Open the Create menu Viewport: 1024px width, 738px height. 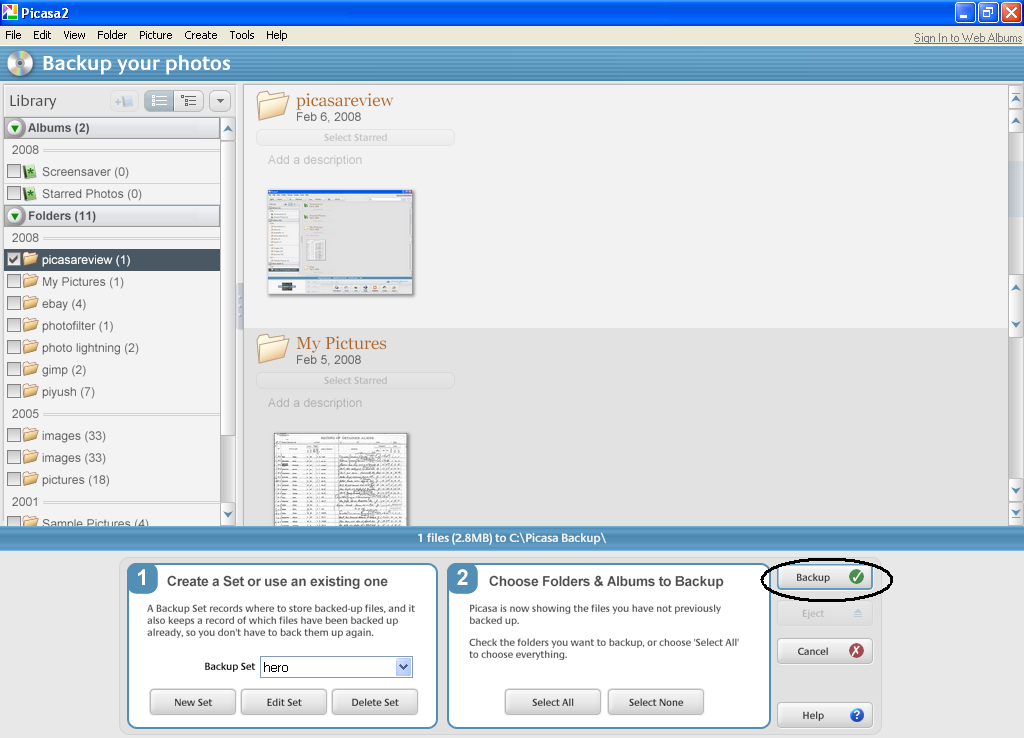point(200,35)
